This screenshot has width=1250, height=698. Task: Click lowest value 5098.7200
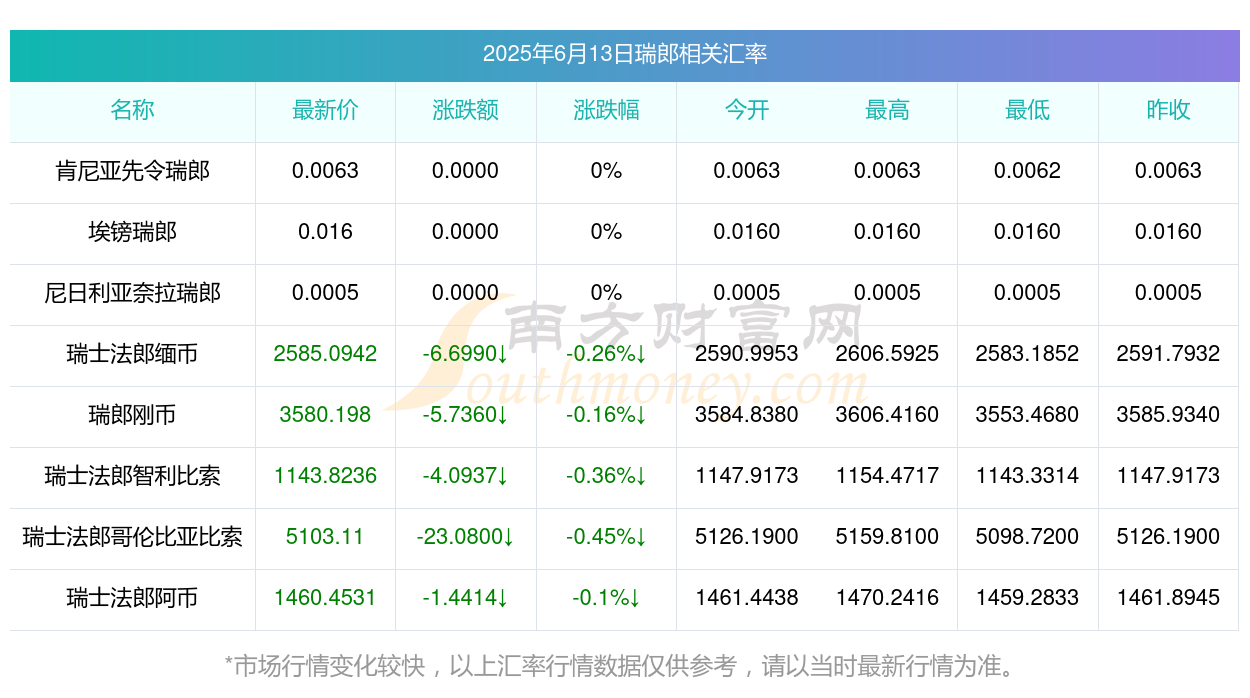(x=1028, y=537)
